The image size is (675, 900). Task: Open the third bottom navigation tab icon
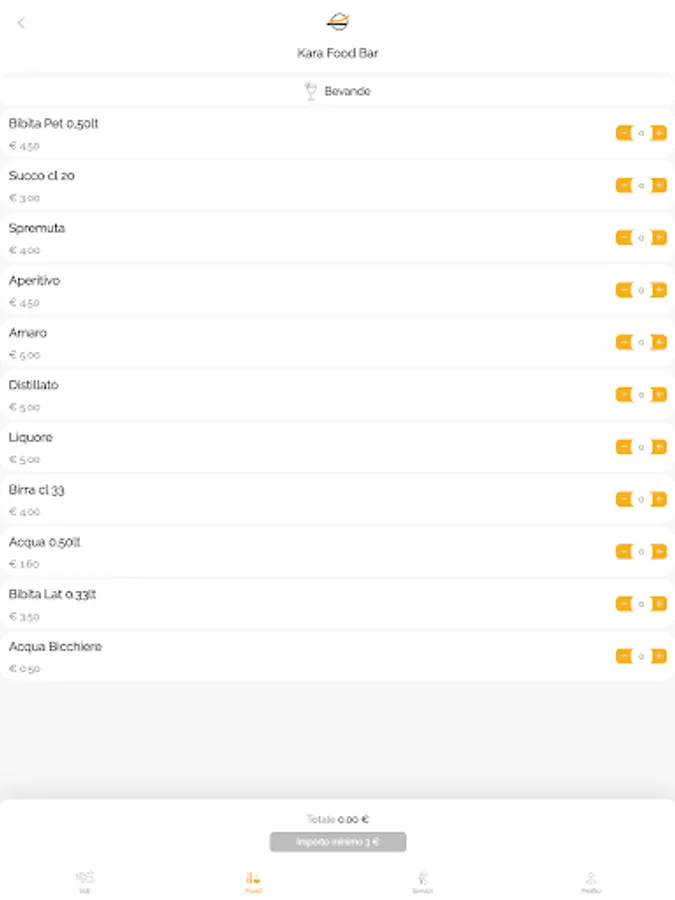[x=422, y=881]
